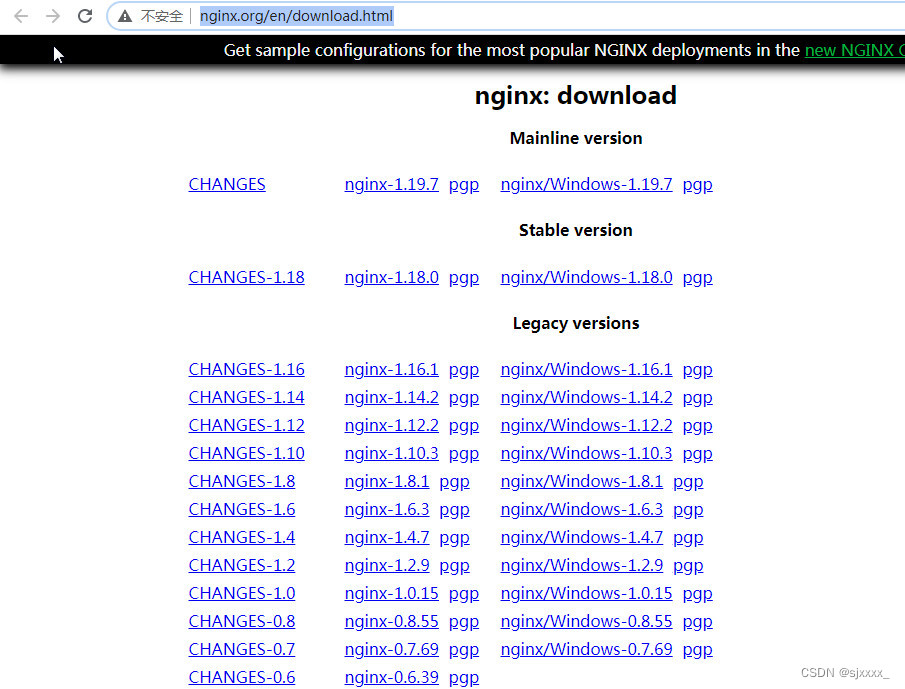Download nginx/Windows-1.16.1

(586, 369)
